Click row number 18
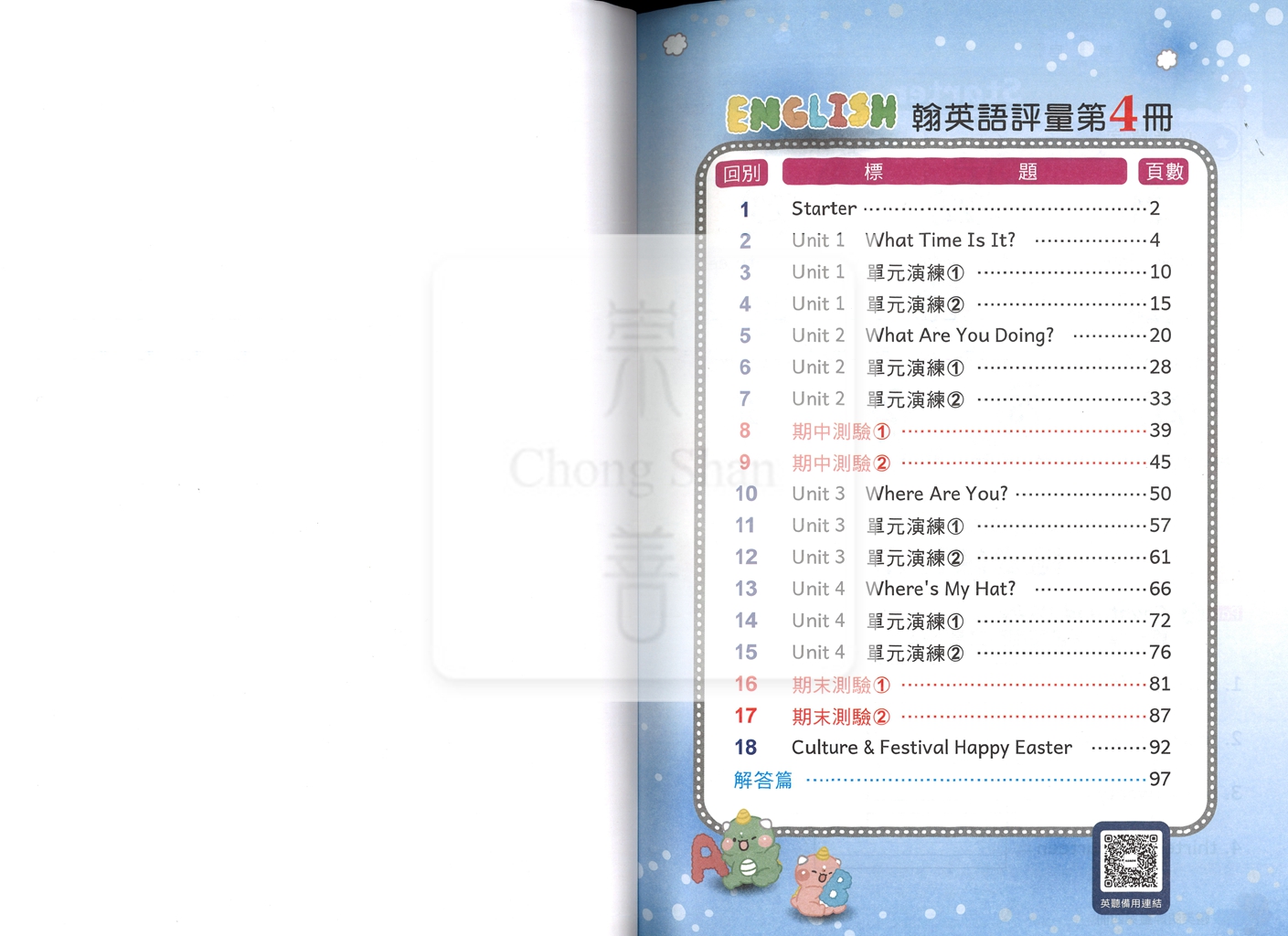 (x=746, y=748)
